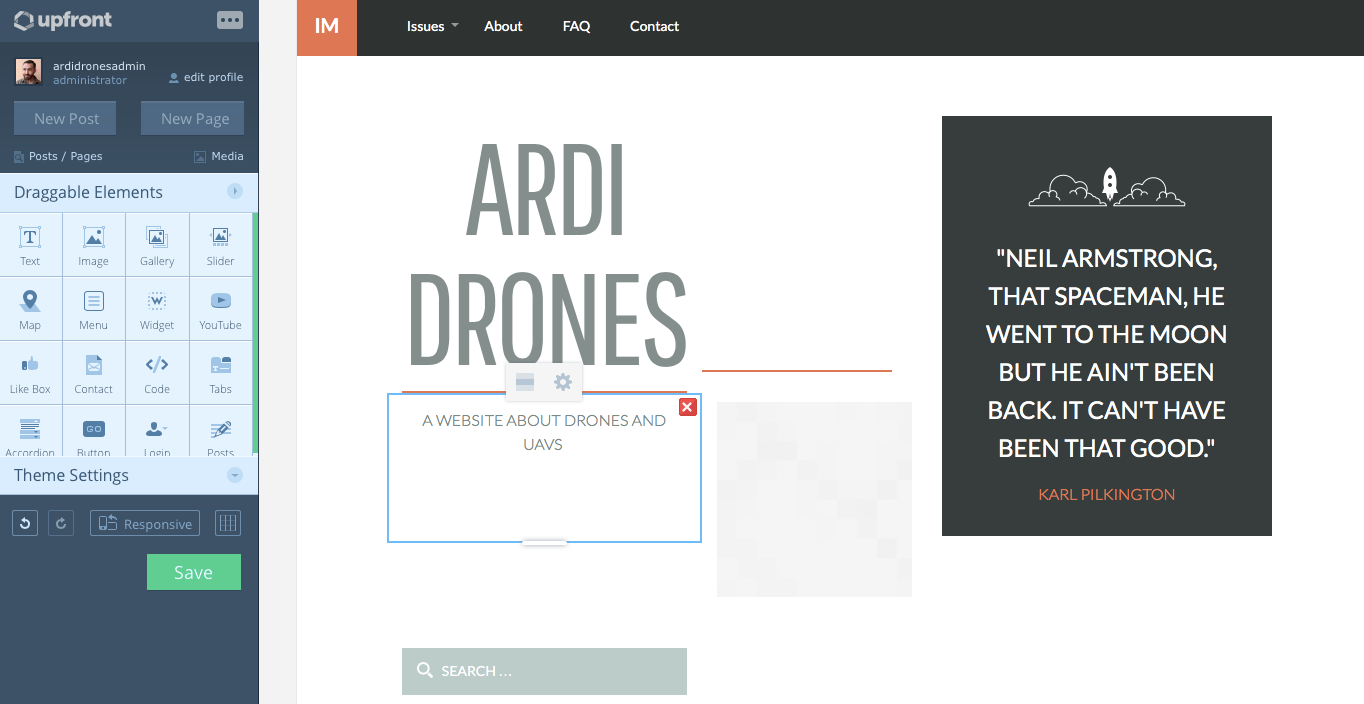Click inside the Search input field
The image size is (1364, 704).
tap(544, 671)
